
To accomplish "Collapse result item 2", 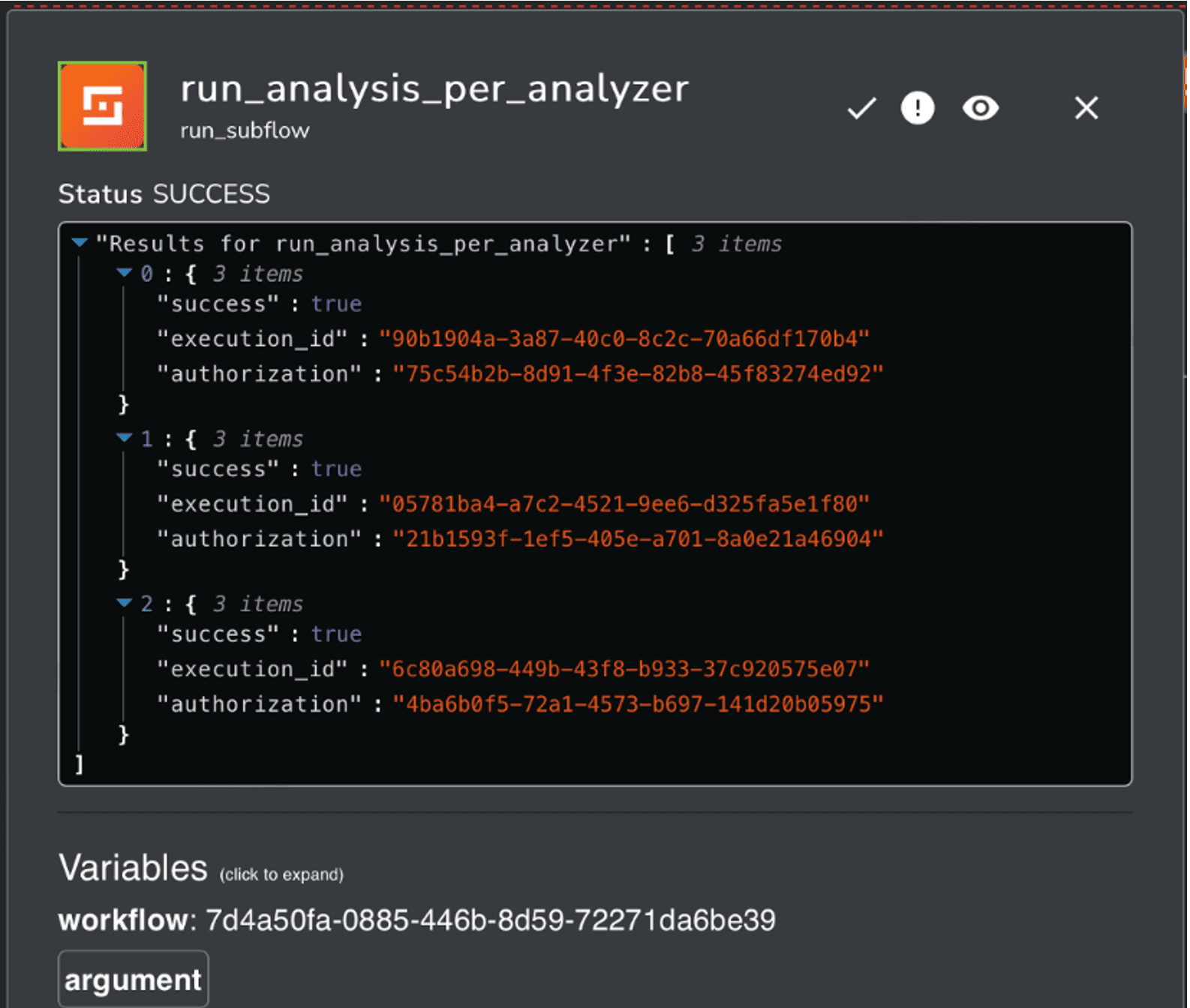I will pyautogui.click(x=125, y=603).
